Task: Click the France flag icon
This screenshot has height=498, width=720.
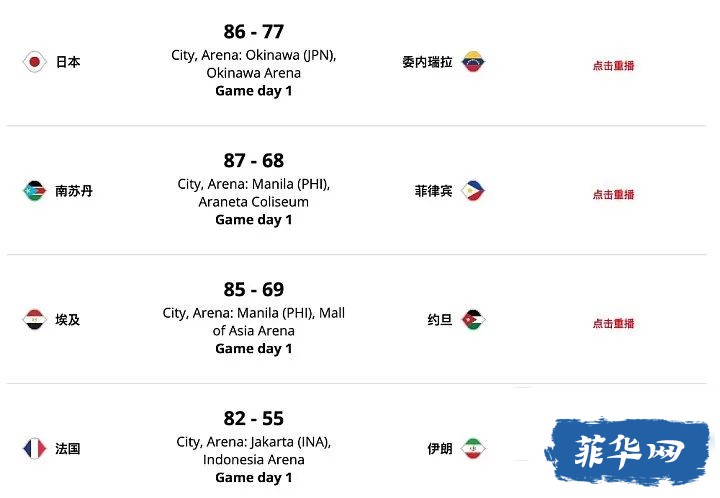Action: [x=34, y=448]
